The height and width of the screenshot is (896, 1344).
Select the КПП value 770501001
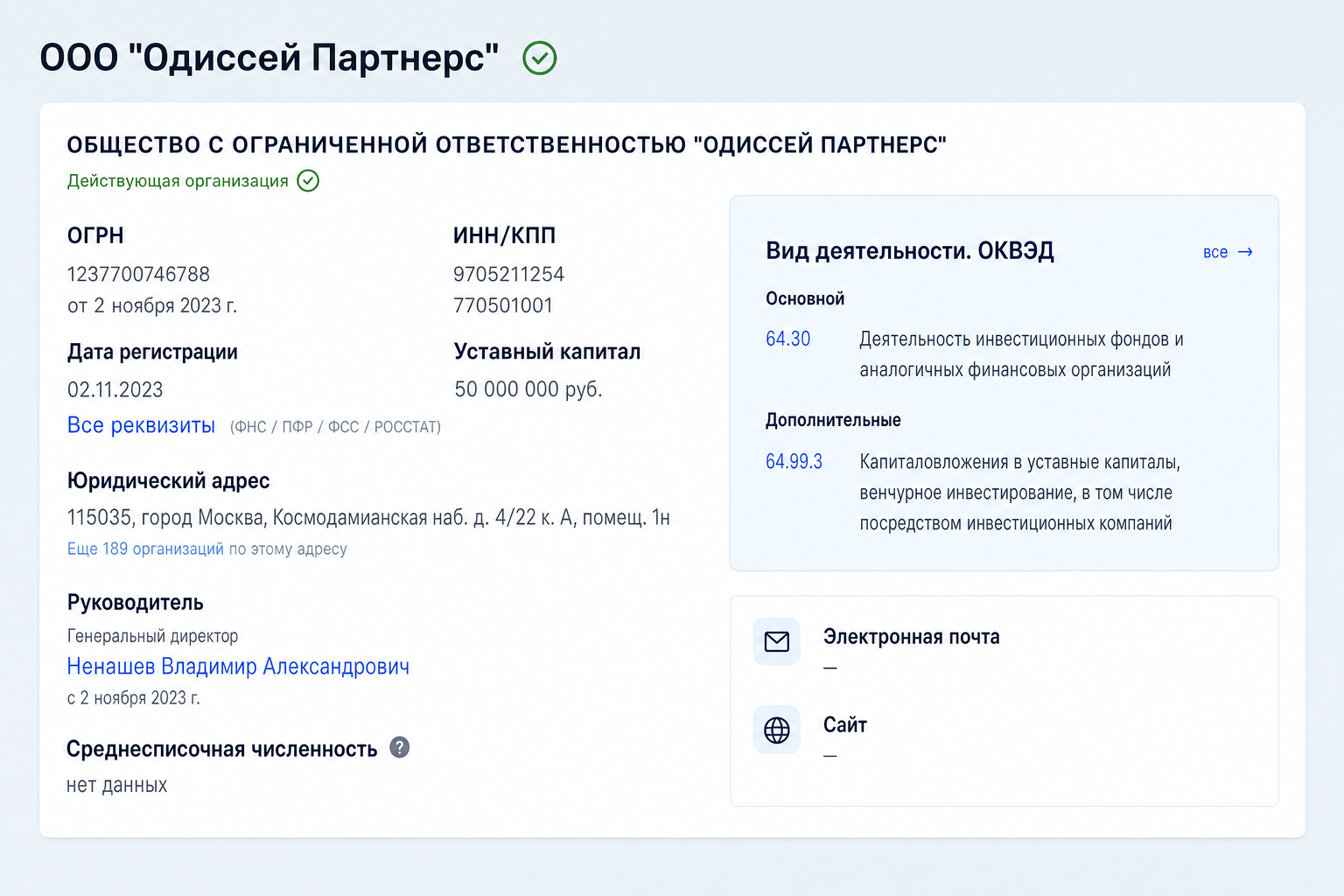[503, 305]
